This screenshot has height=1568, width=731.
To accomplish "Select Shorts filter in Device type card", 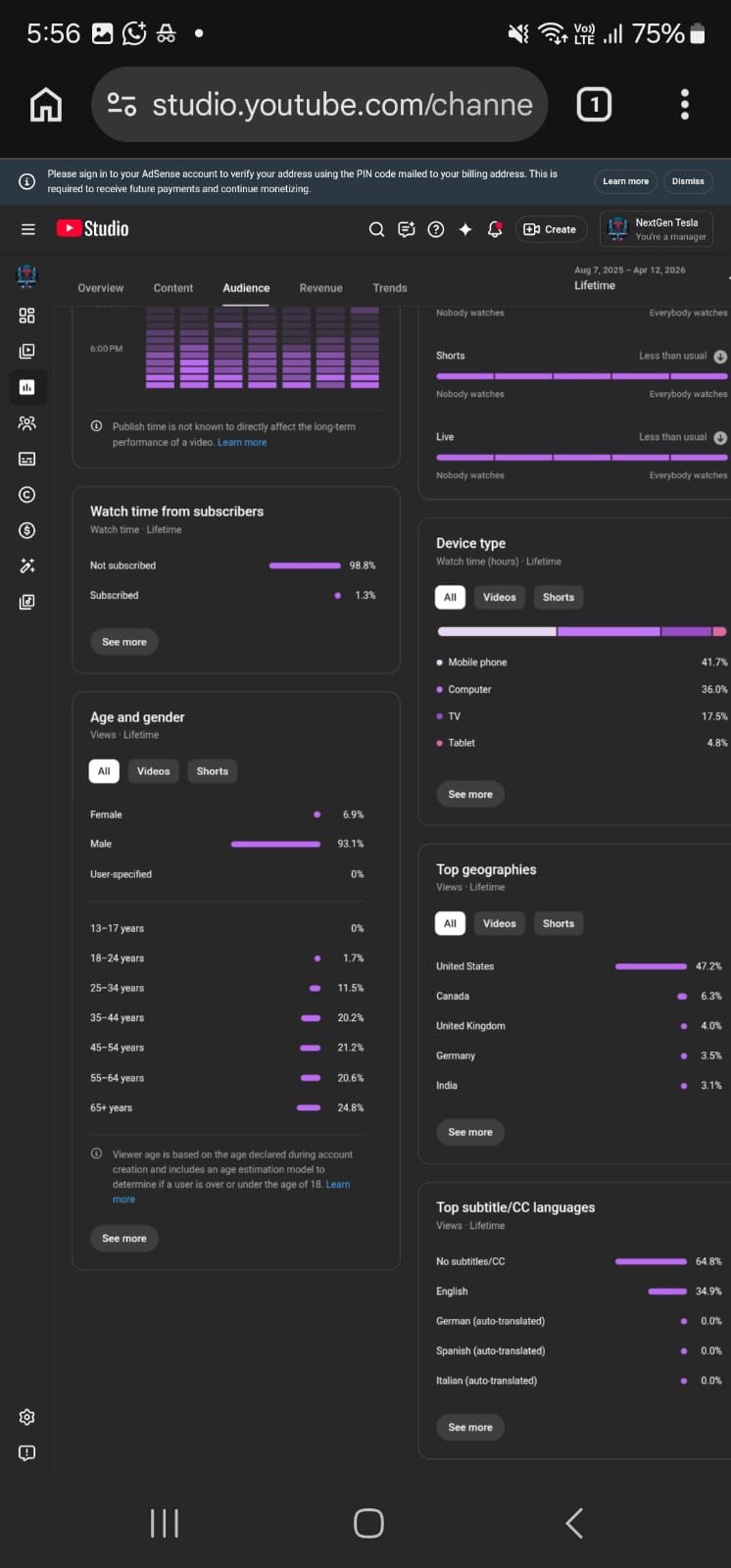I will [559, 598].
